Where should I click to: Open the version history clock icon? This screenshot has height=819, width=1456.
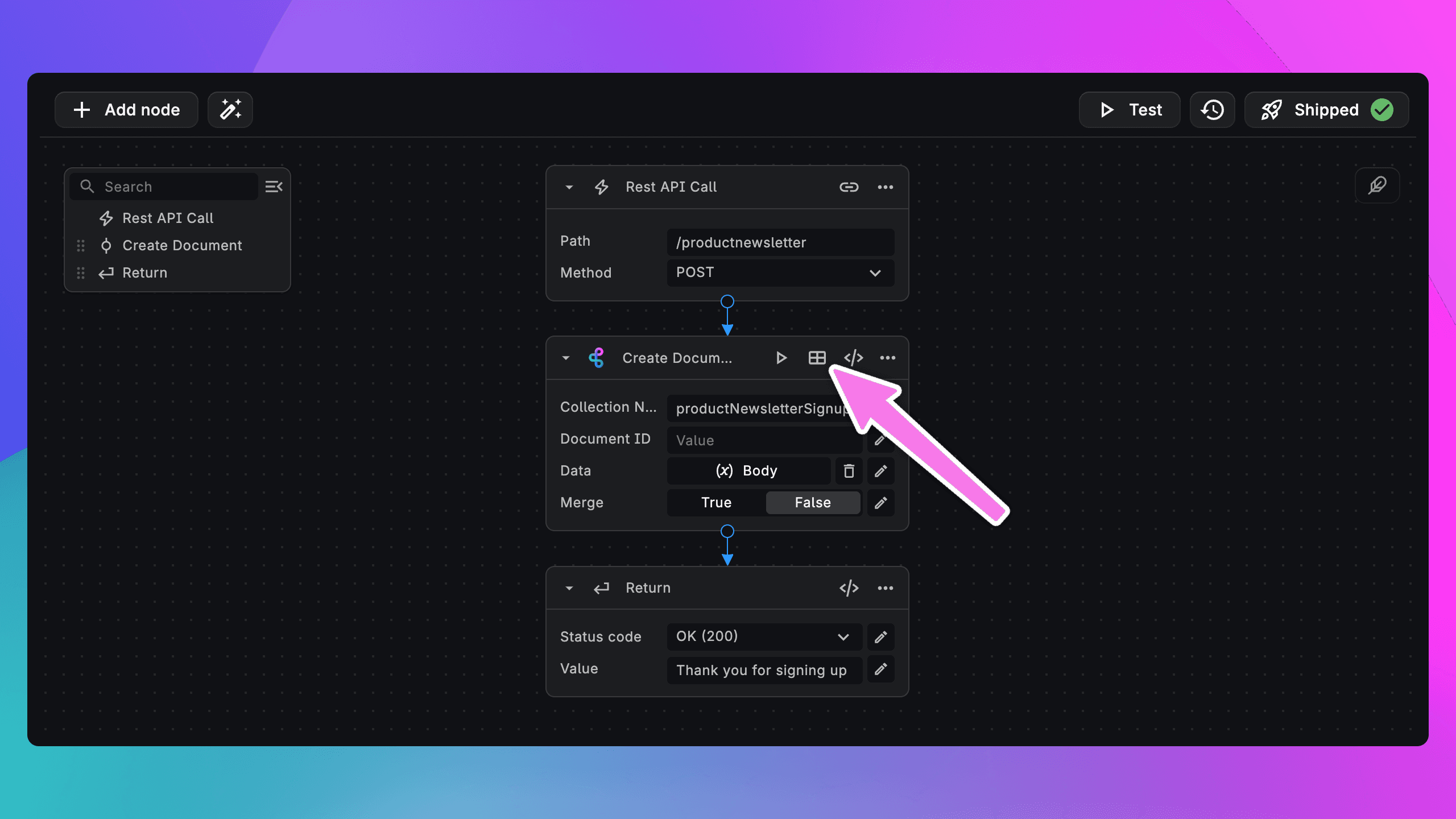click(x=1212, y=110)
